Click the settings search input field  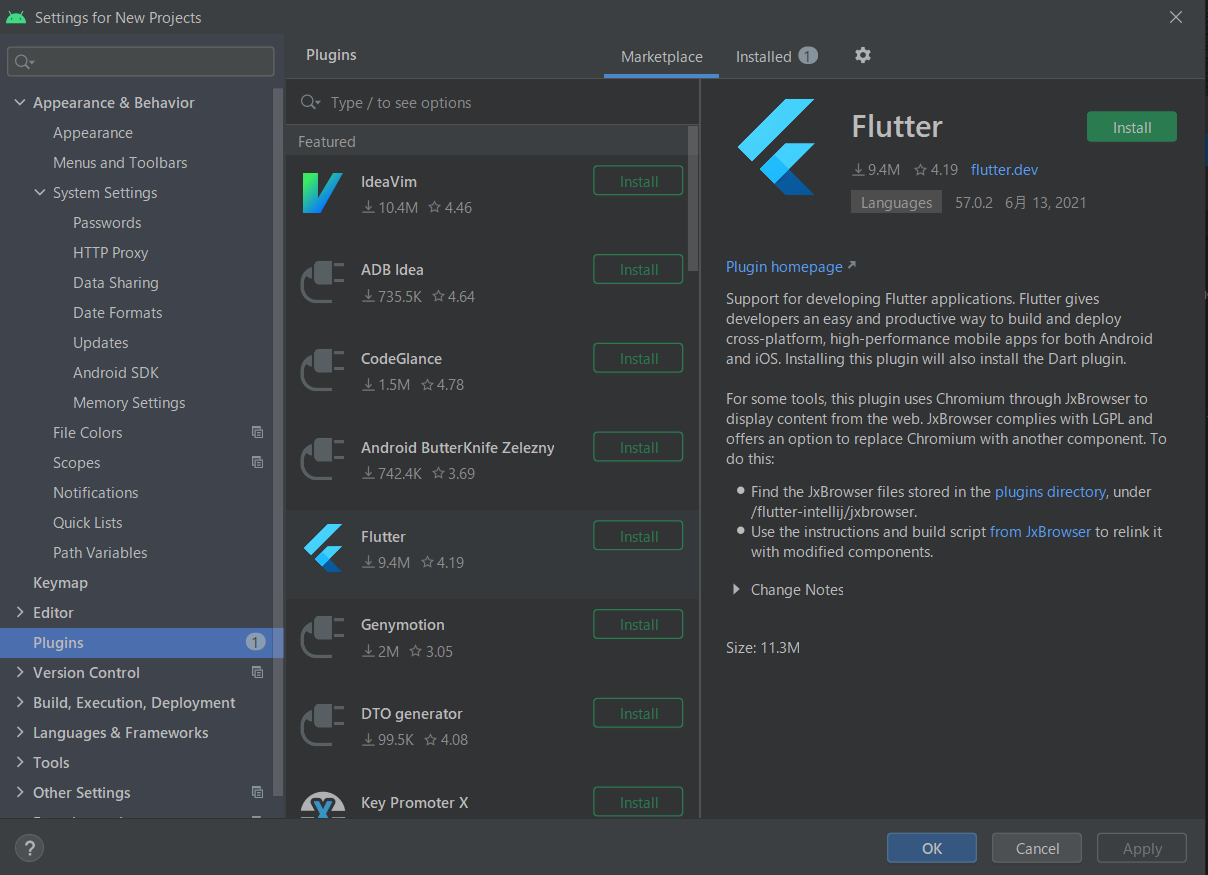point(141,62)
